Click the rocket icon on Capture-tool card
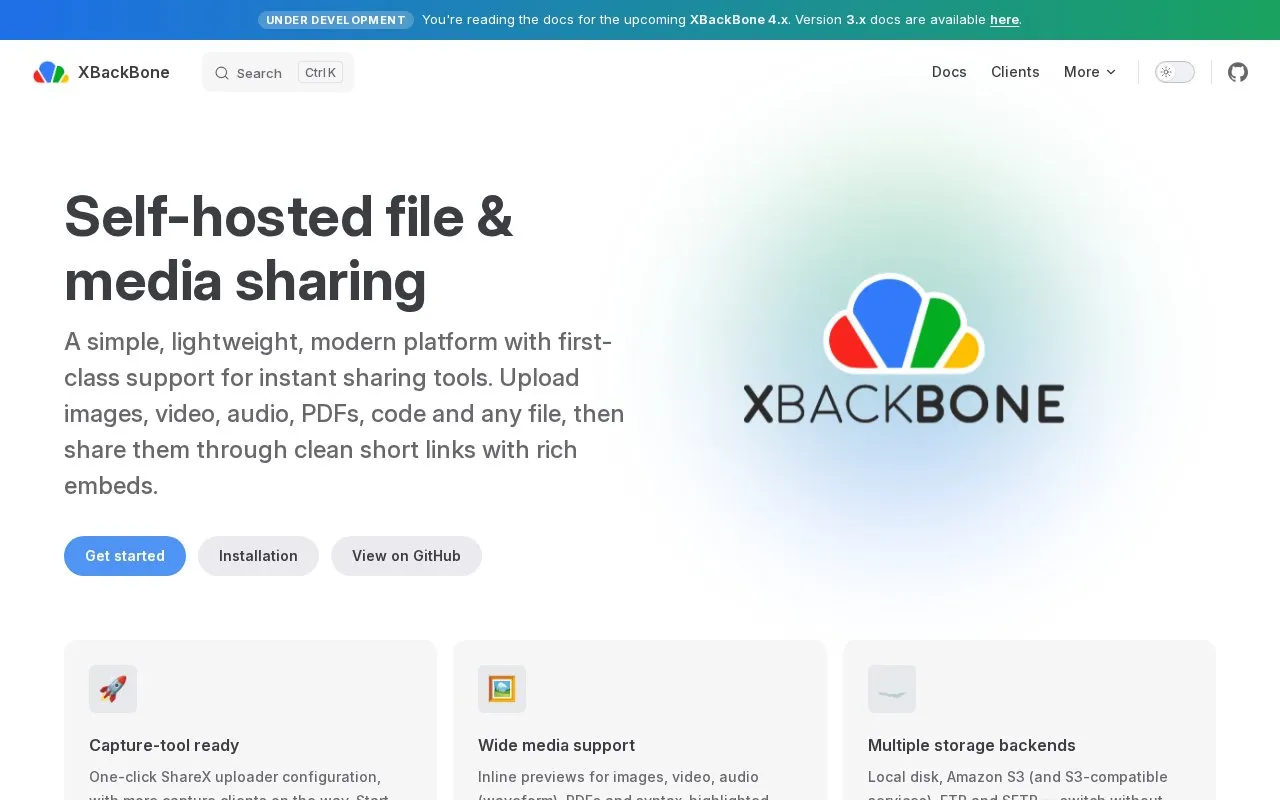1280x800 pixels. pyautogui.click(x=113, y=689)
